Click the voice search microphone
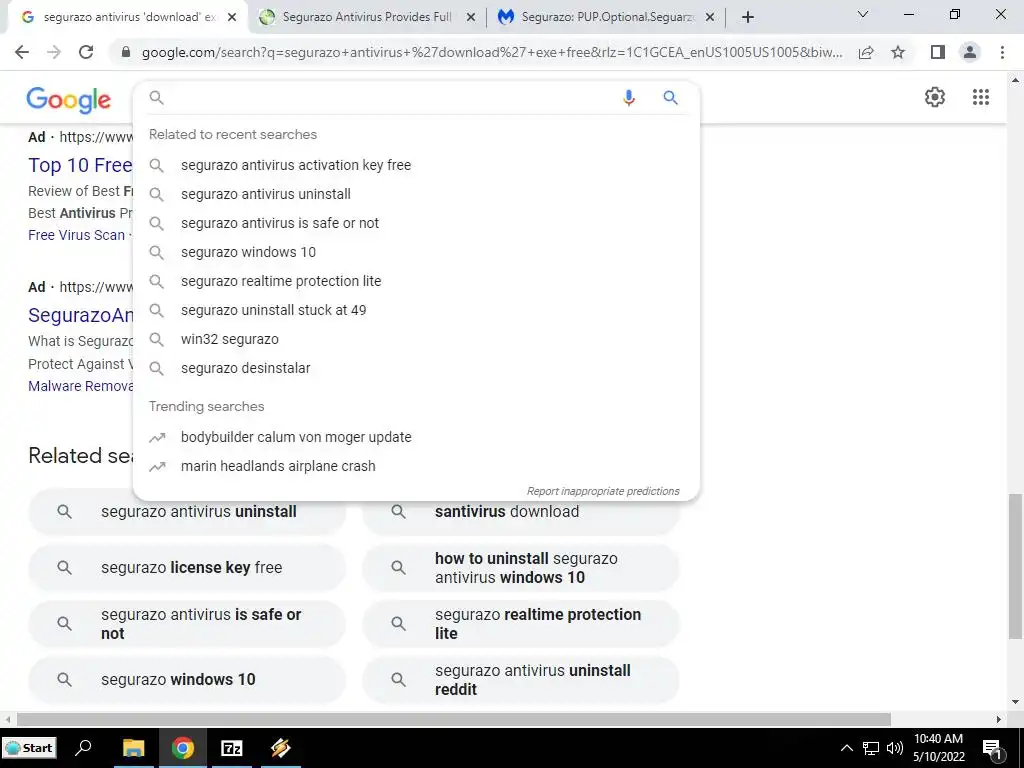This screenshot has width=1024, height=768. click(x=628, y=98)
